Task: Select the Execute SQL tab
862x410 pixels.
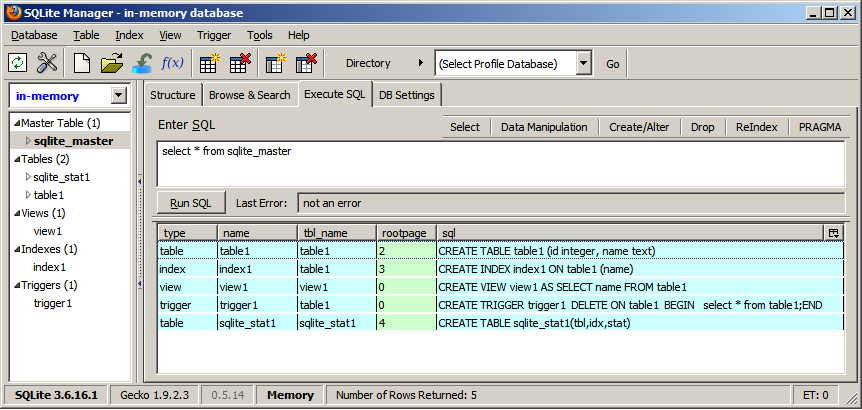Action: coord(335,94)
